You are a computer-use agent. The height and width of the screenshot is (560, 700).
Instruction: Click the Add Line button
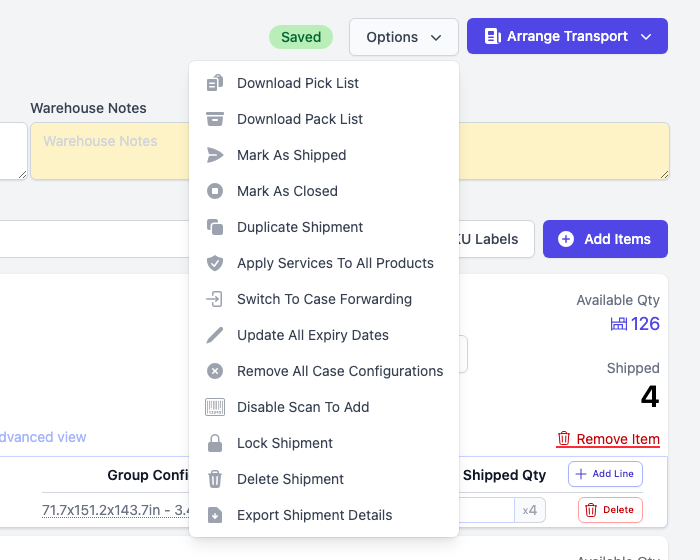pos(605,474)
